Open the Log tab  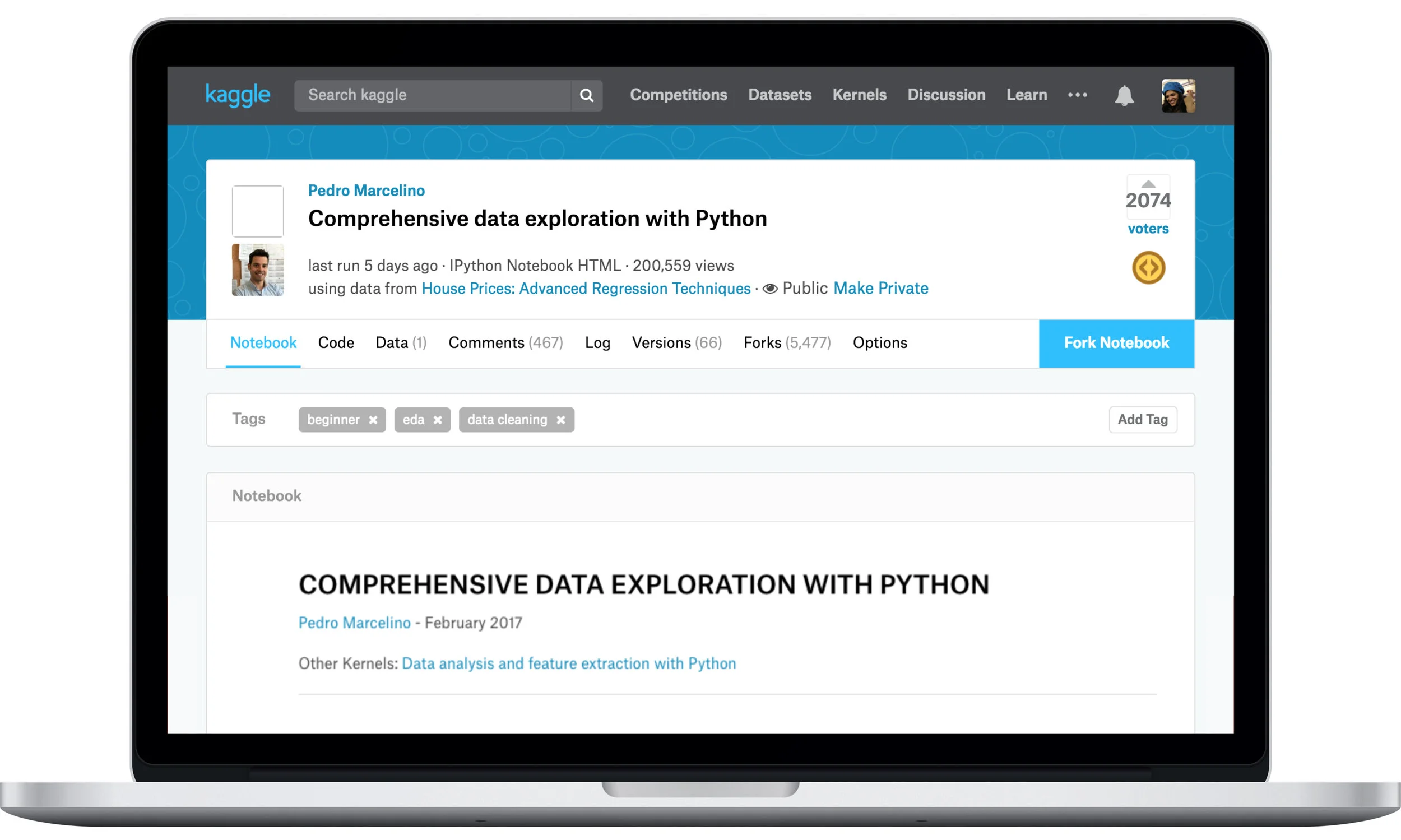point(597,343)
